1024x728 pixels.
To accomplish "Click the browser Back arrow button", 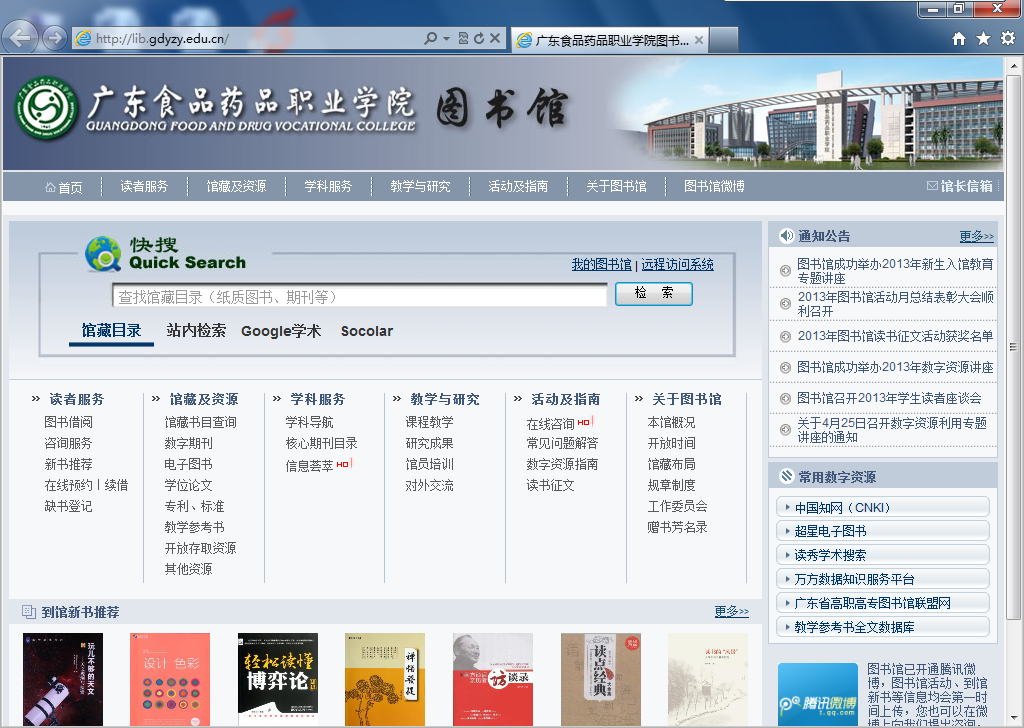I will (20, 37).
